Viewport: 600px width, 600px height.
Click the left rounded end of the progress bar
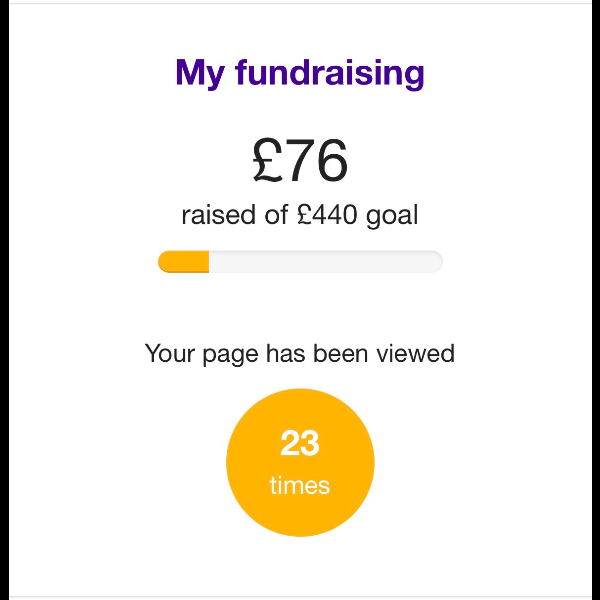coord(165,262)
